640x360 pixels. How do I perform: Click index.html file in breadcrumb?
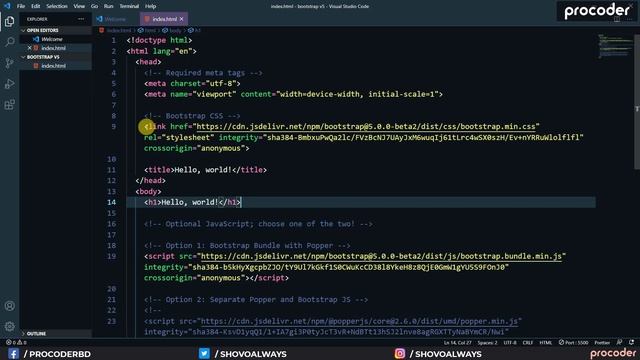point(116,30)
